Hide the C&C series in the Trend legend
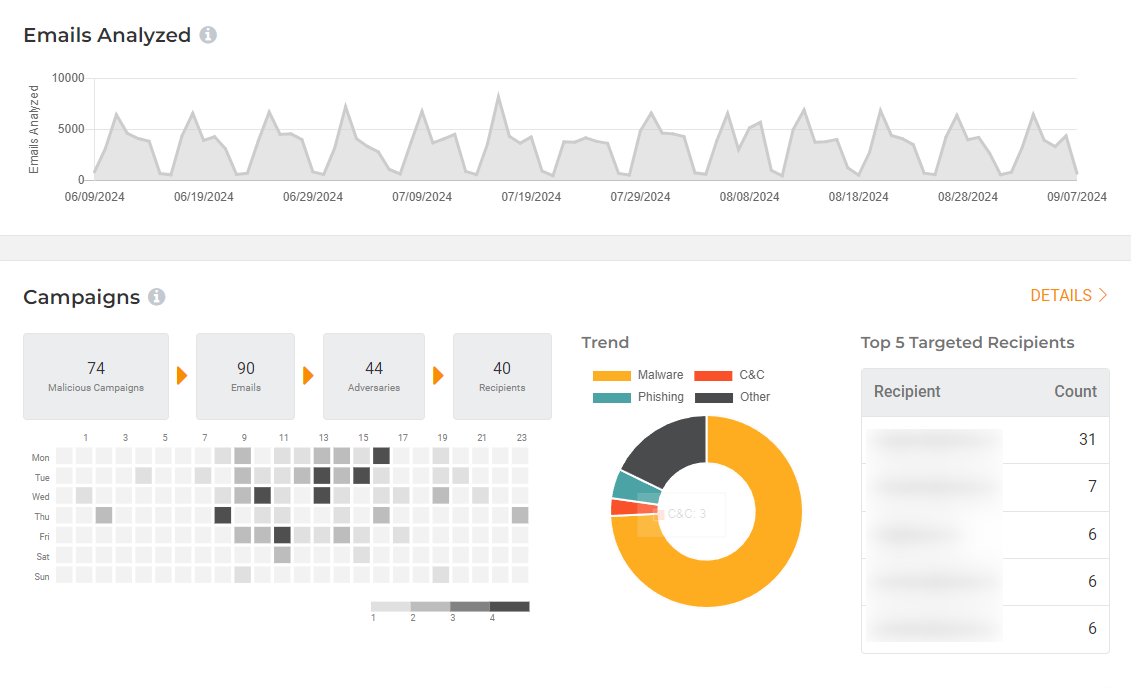 [x=730, y=375]
